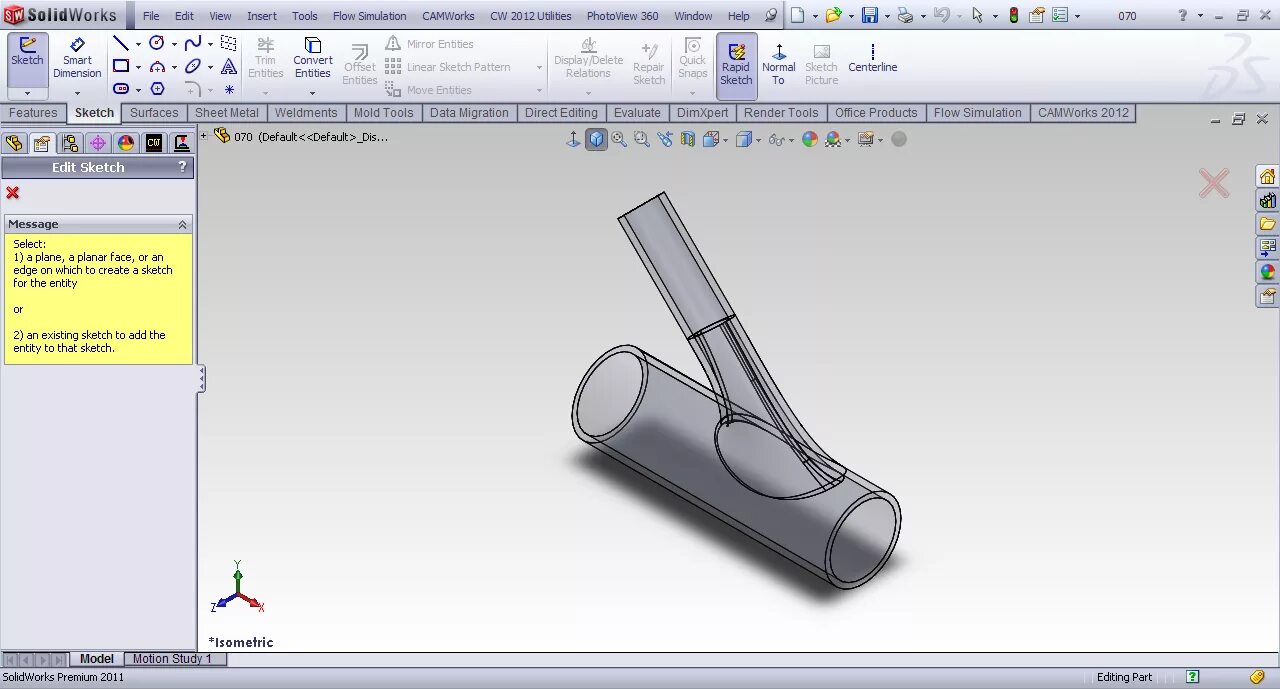Viewport: 1280px width, 689px height.
Task: Cancel Edit Sketch with red X
Action: point(13,193)
